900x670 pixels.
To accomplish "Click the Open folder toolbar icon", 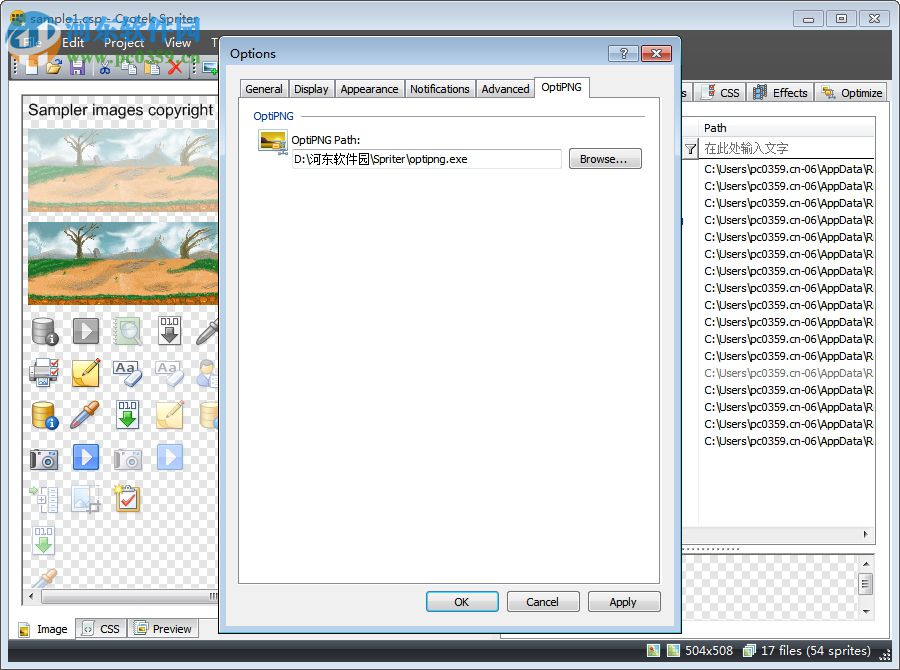I will [x=54, y=68].
